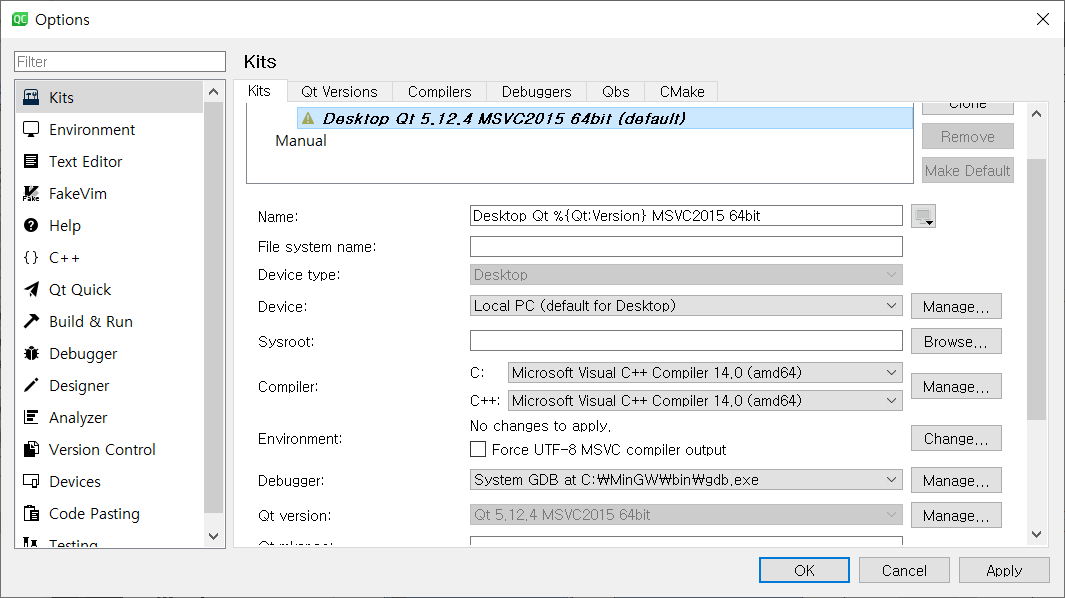The height and width of the screenshot is (598, 1065).
Task: Open Devices settings icon
Action: click(31, 481)
